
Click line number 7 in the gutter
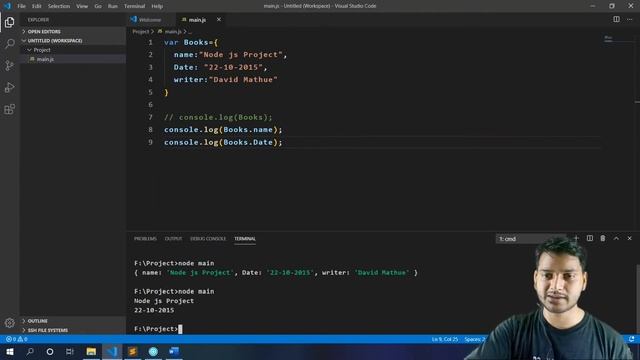(150, 117)
